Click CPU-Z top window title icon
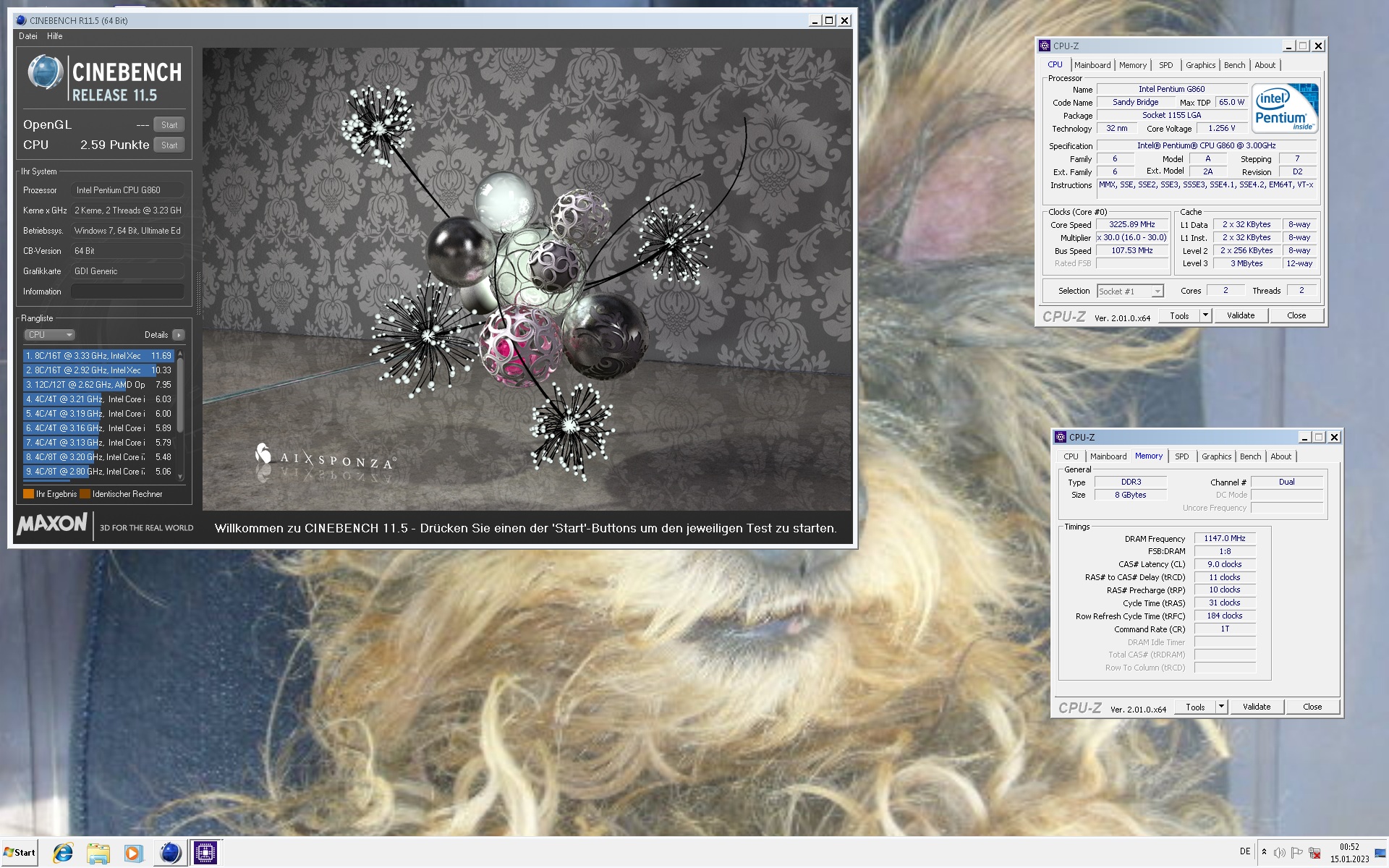Screen dimensions: 1389x868 tap(1045, 46)
